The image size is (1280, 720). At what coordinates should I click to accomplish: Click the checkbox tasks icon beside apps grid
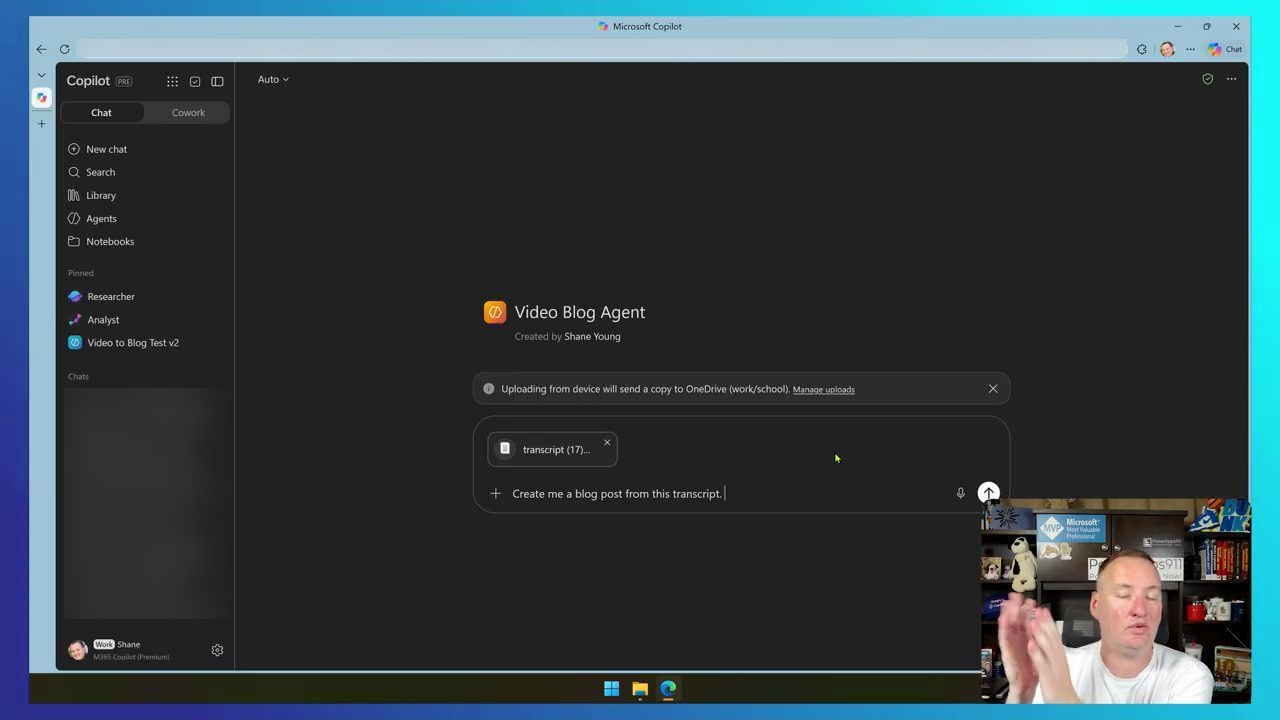click(195, 81)
